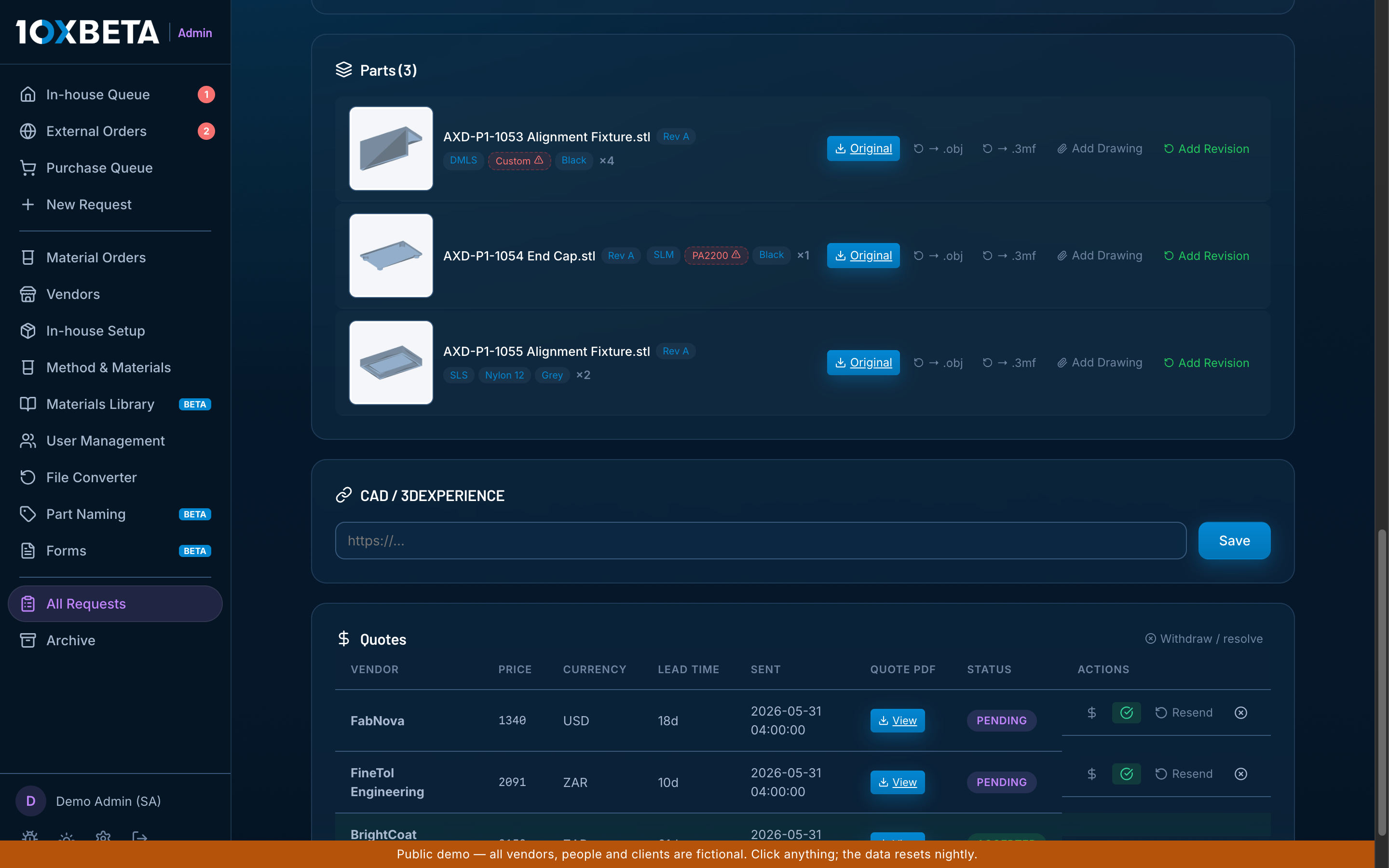The image size is (1389, 868).
Task: Click the PENDING status of FabNova
Action: point(1002,721)
